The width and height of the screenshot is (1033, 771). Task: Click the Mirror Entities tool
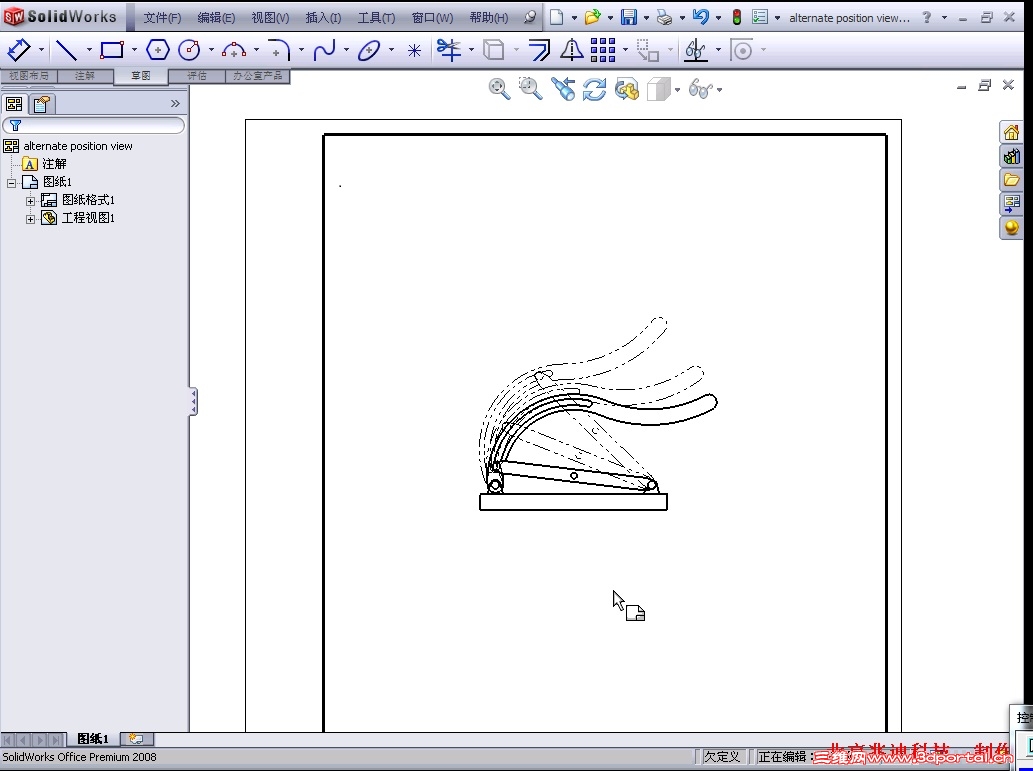point(571,49)
